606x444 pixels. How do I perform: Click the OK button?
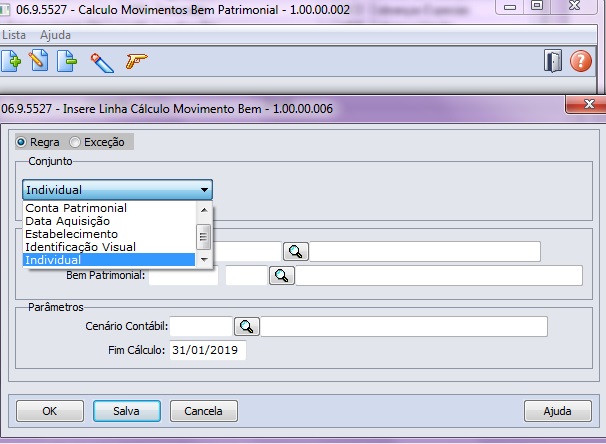point(50,411)
